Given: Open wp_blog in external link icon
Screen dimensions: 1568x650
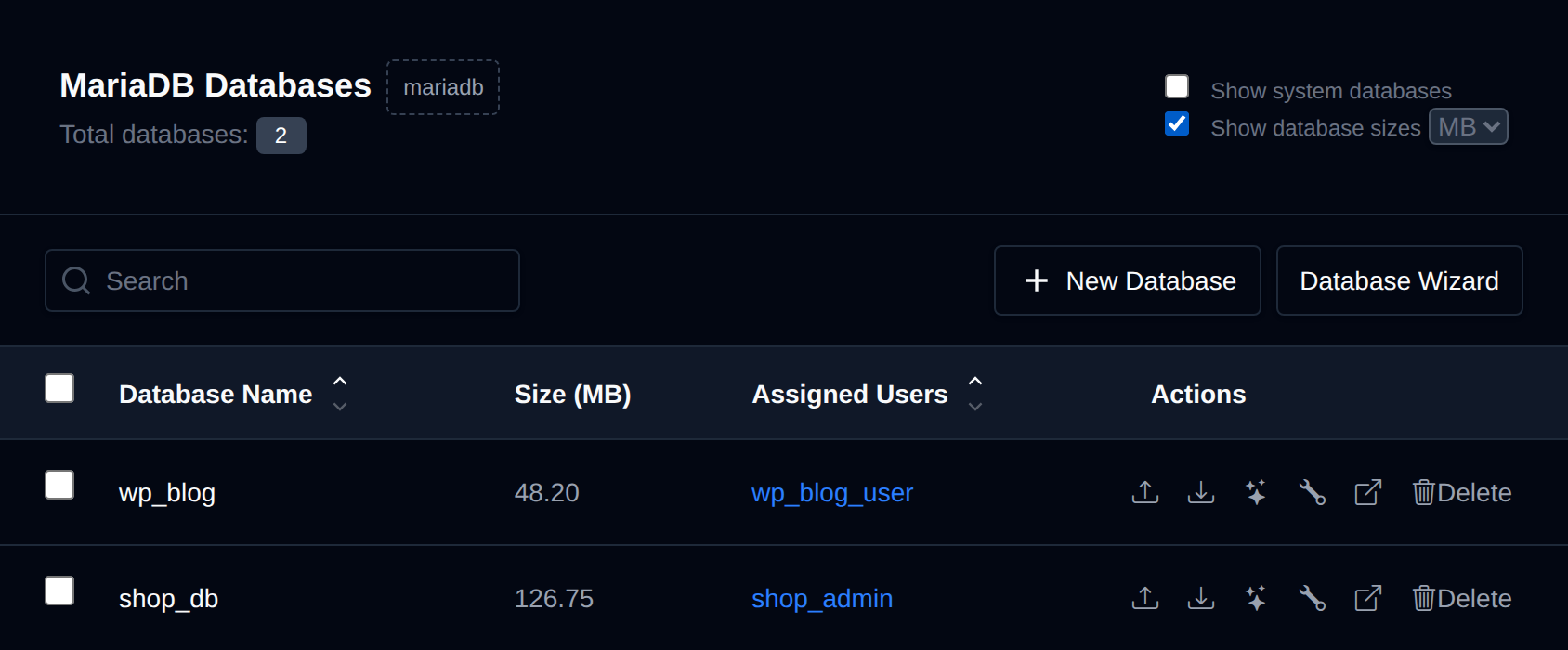Looking at the screenshot, I should point(1368,492).
